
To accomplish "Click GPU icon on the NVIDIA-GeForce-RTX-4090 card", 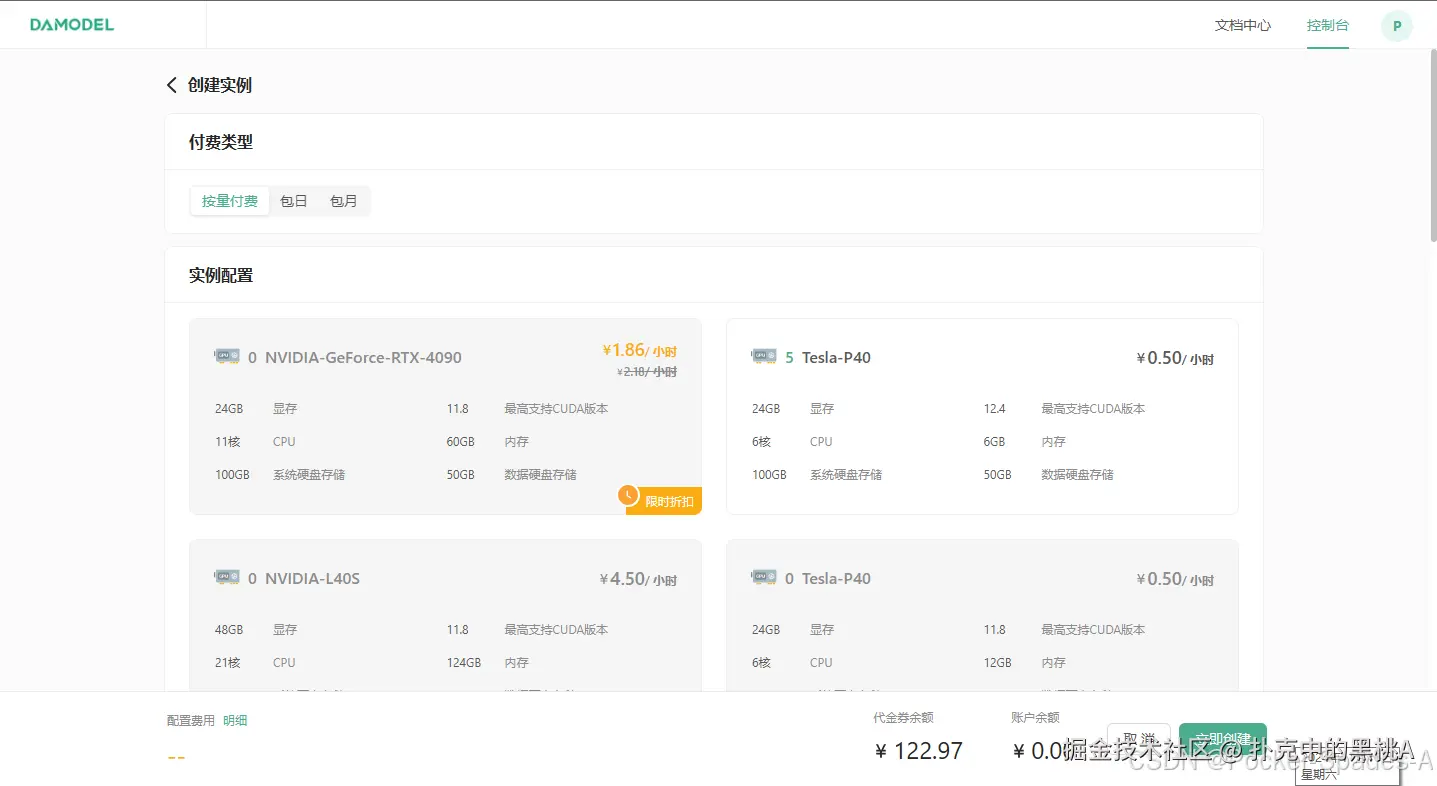I will 227,356.
